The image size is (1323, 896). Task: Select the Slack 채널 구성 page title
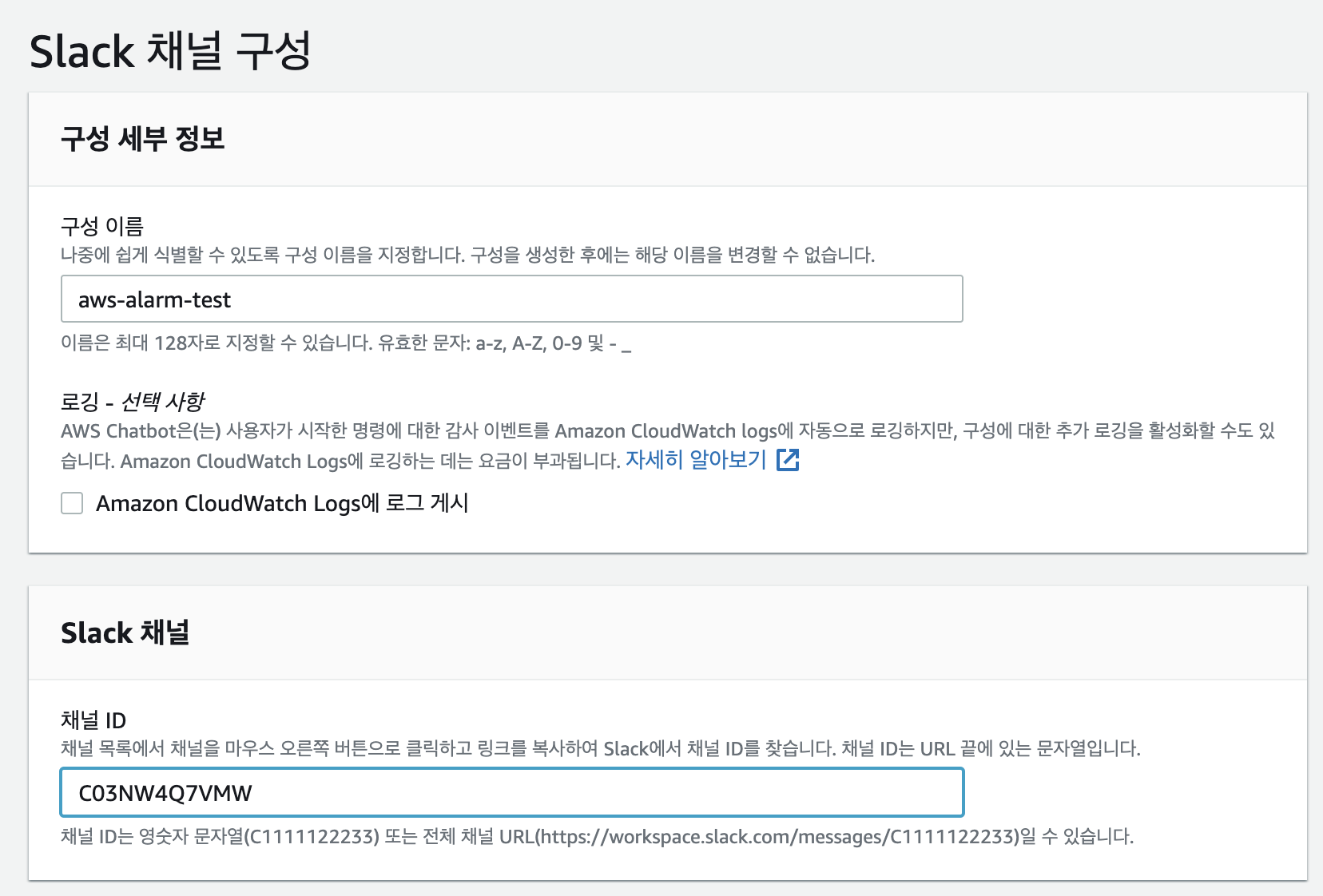(170, 51)
